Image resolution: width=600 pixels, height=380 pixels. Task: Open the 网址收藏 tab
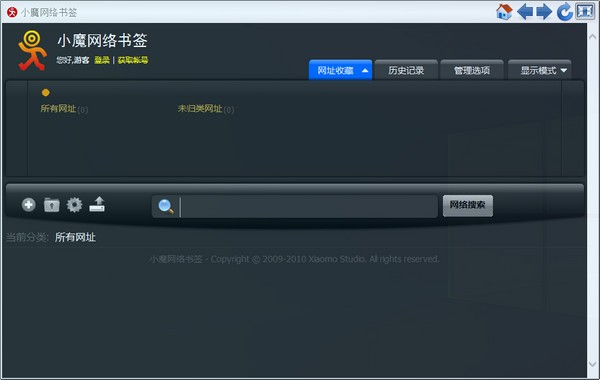pos(340,70)
